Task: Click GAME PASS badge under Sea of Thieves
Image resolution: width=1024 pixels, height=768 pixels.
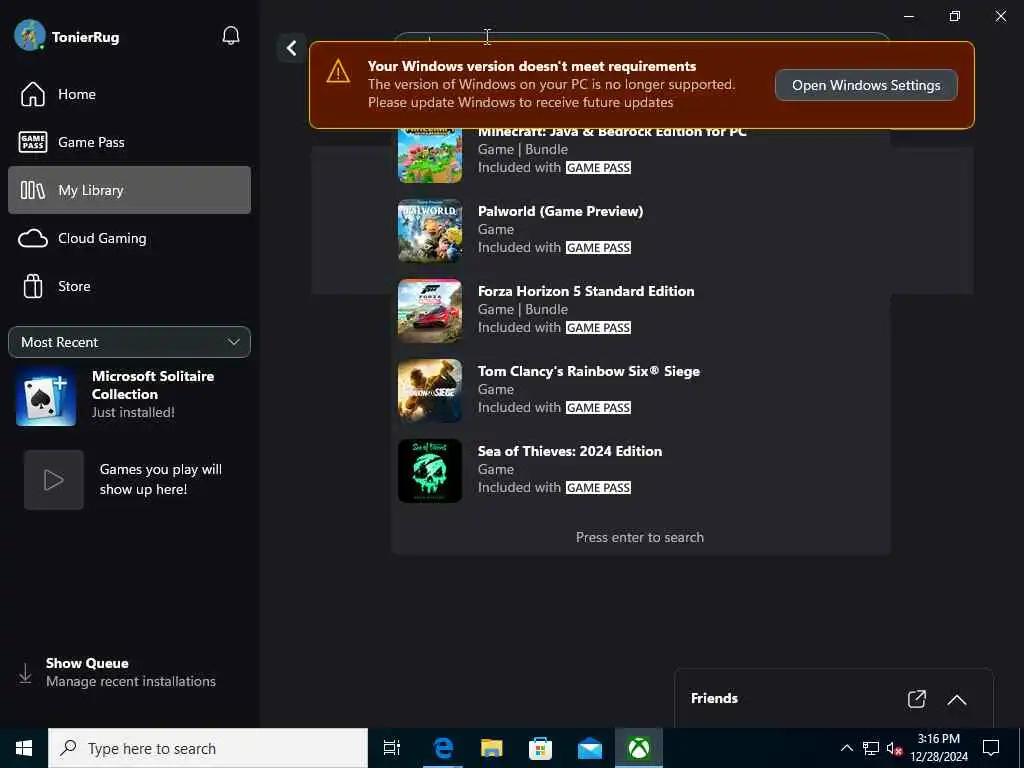Action: 598,488
